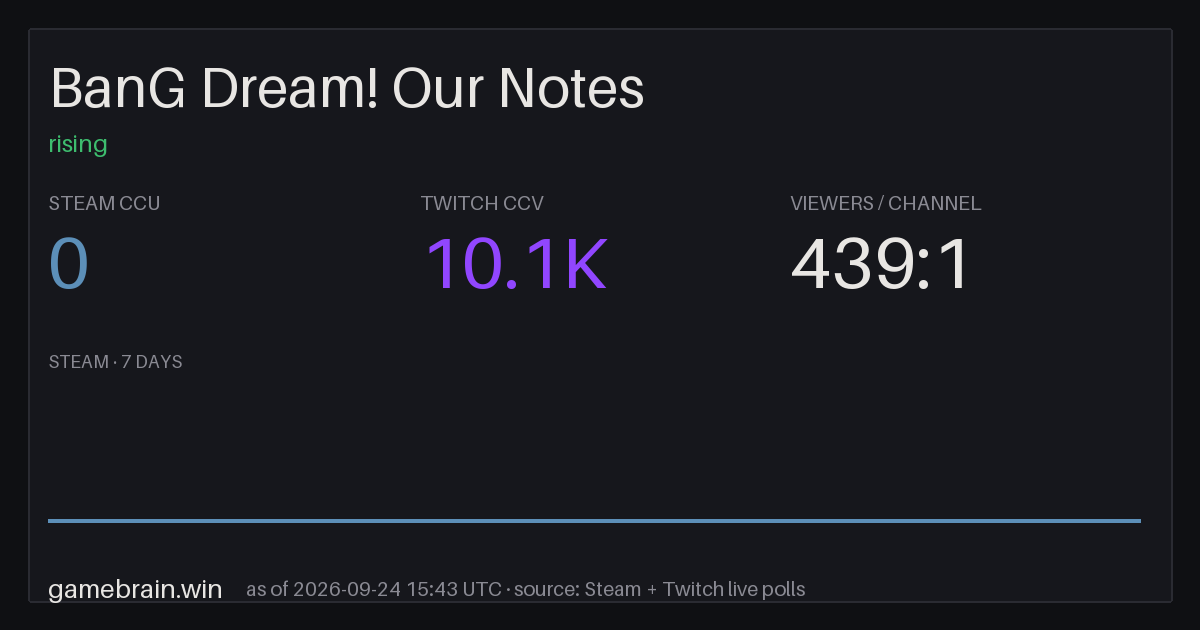This screenshot has height=630, width=1200.
Task: Click the left end of the Steam chart line
Action: (x=51, y=520)
